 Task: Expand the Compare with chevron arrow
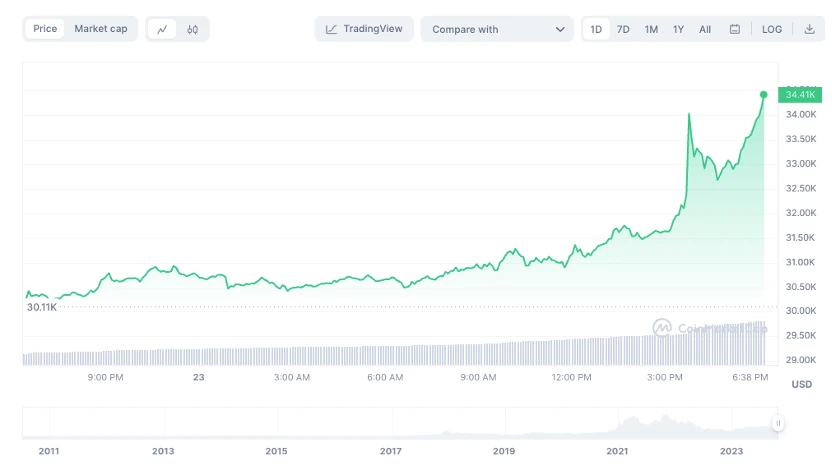(x=560, y=29)
